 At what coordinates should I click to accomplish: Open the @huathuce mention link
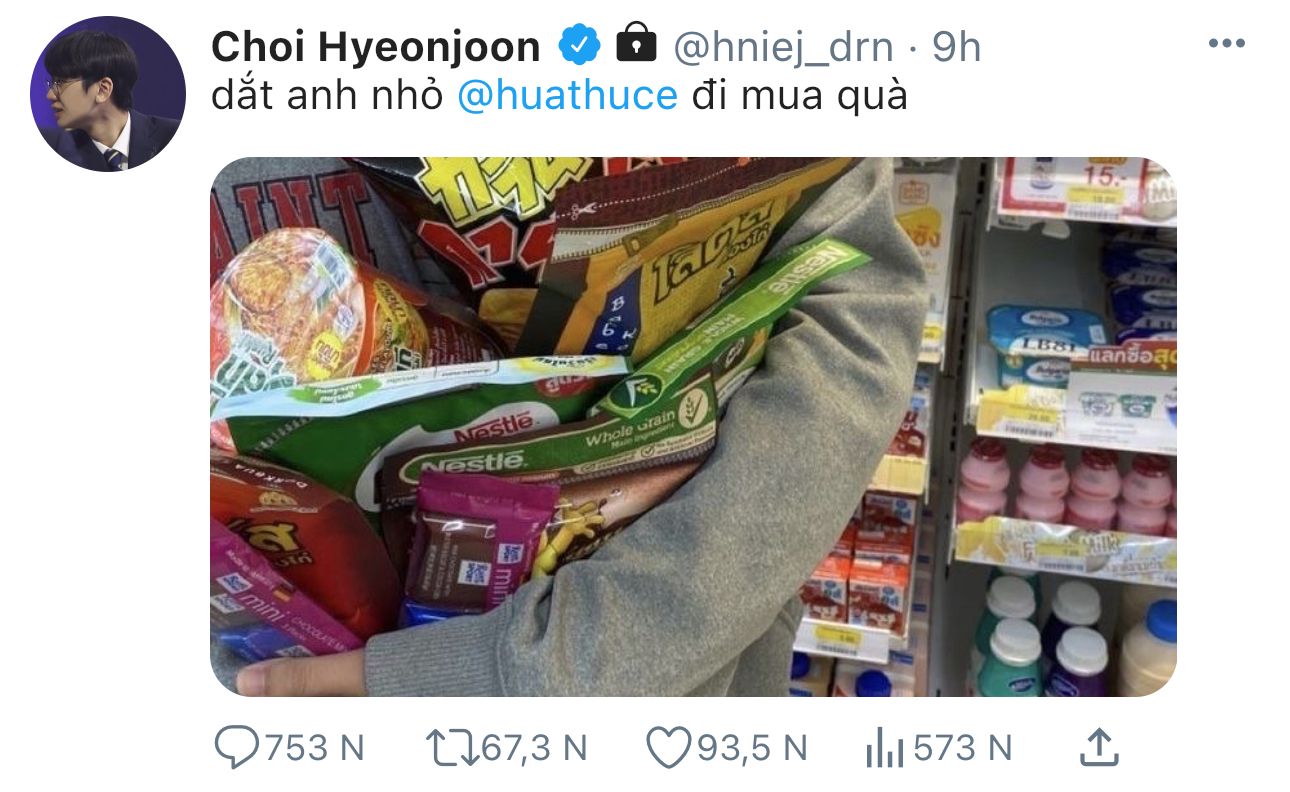coord(567,96)
